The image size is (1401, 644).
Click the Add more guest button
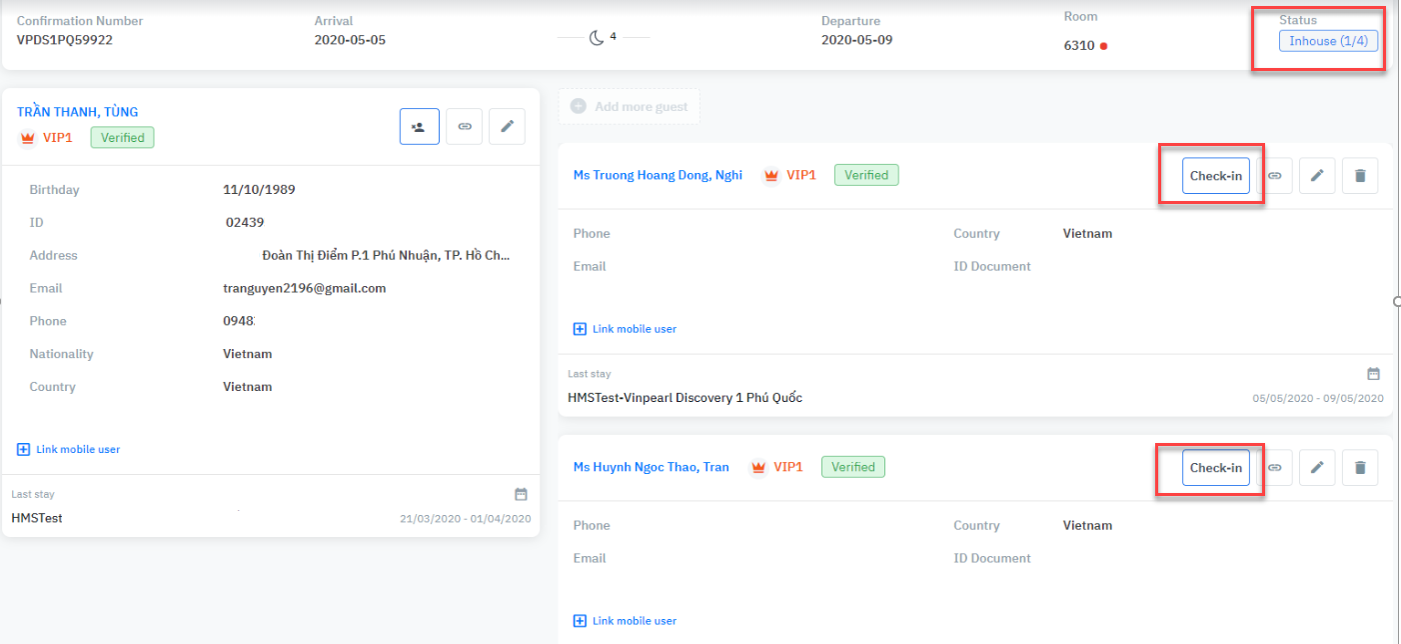[629, 107]
